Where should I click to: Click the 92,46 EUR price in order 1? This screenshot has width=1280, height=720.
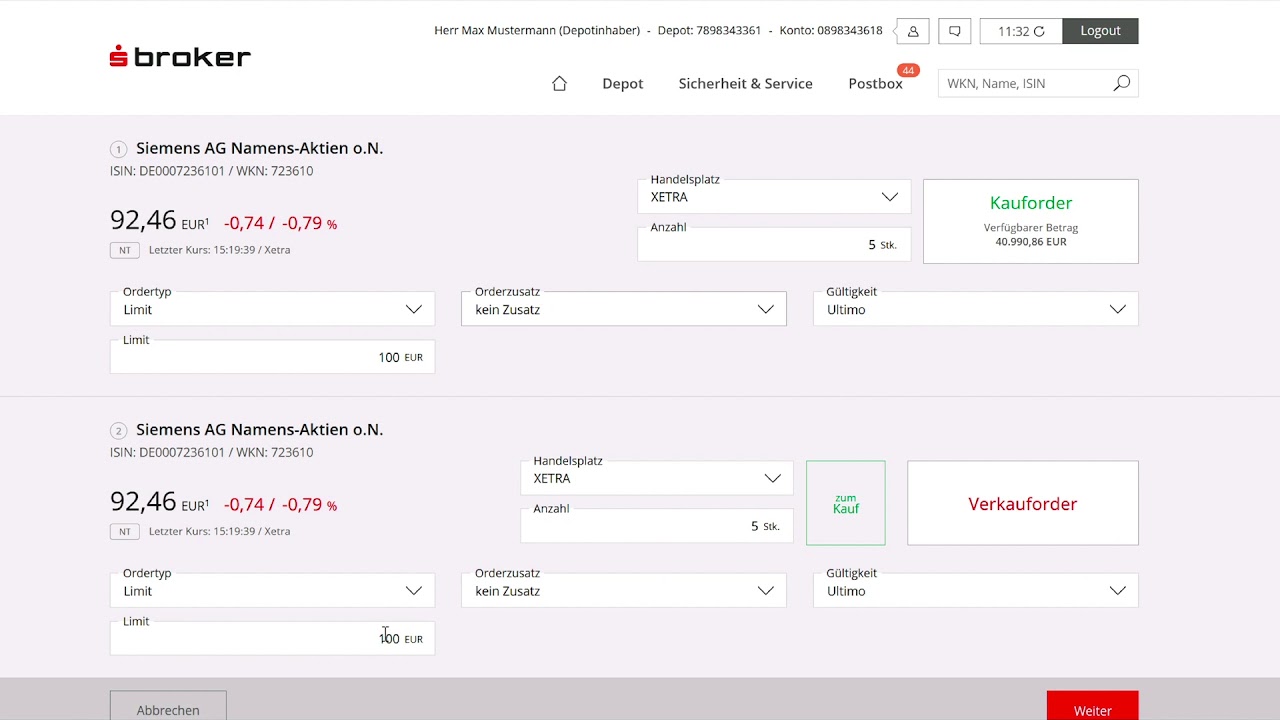159,221
